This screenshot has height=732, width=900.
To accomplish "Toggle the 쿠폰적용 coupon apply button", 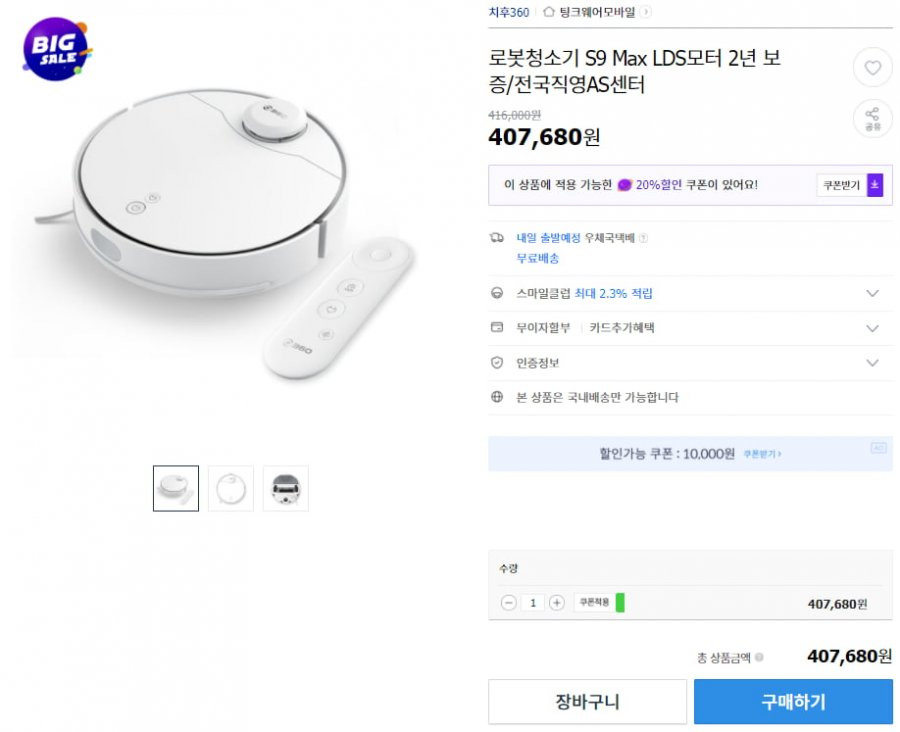I will (599, 602).
